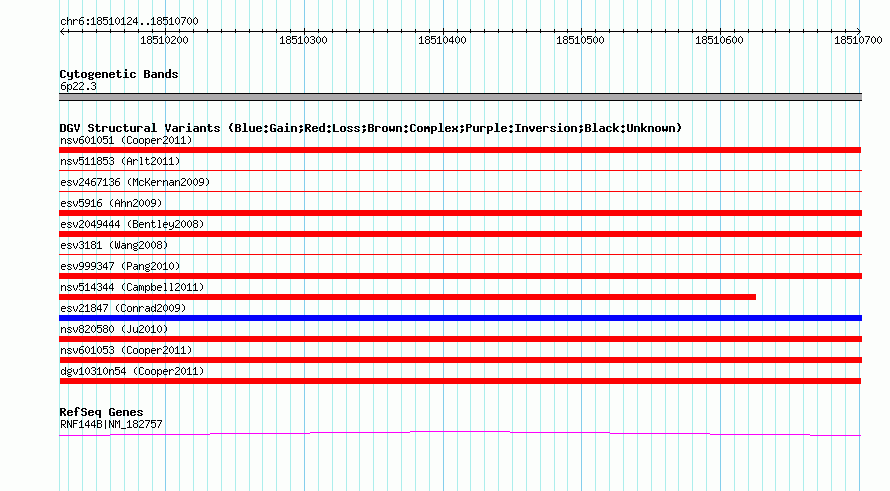Open variant nsv820580 (Ju2010) label
The height and width of the screenshot is (491, 890).
point(114,329)
